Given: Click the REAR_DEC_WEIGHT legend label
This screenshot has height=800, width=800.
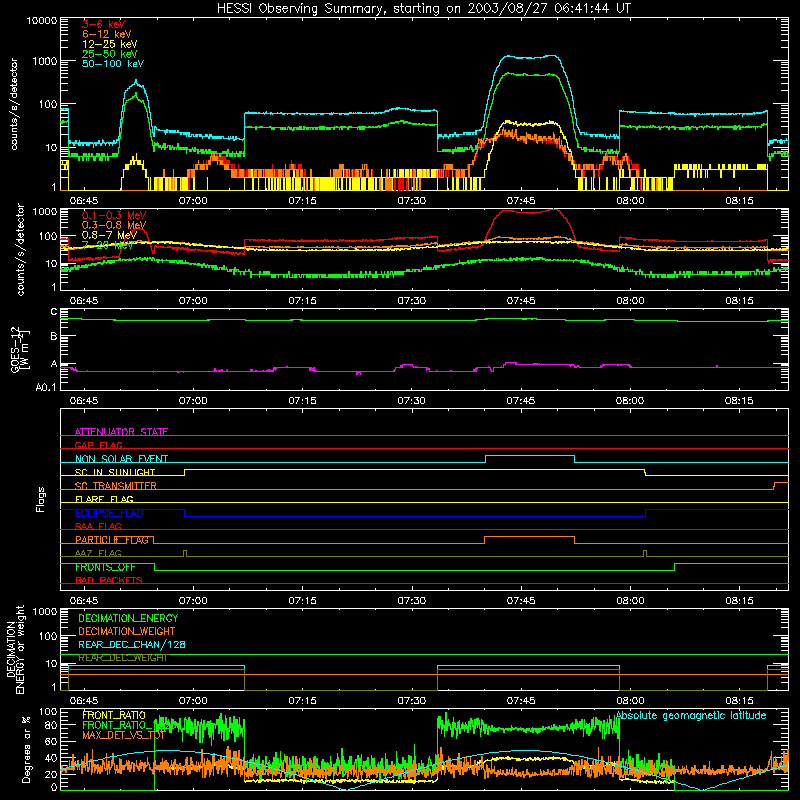Looking at the screenshot, I should 123,658.
